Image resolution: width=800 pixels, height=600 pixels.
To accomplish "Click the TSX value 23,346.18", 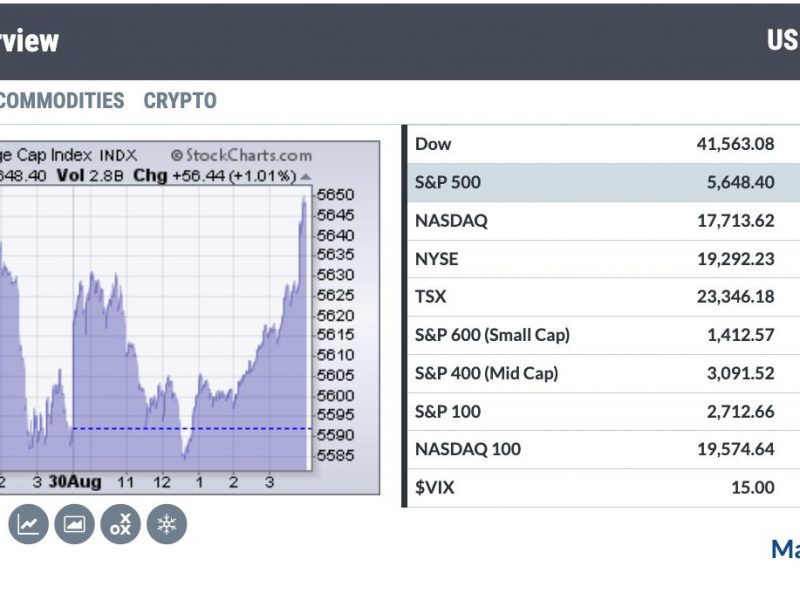I will [736, 297].
